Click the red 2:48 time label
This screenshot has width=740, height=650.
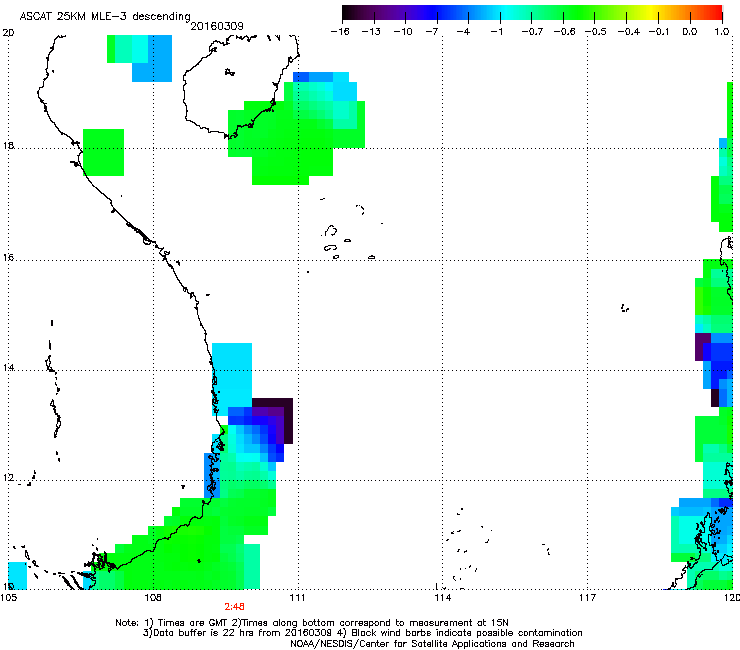point(235,607)
